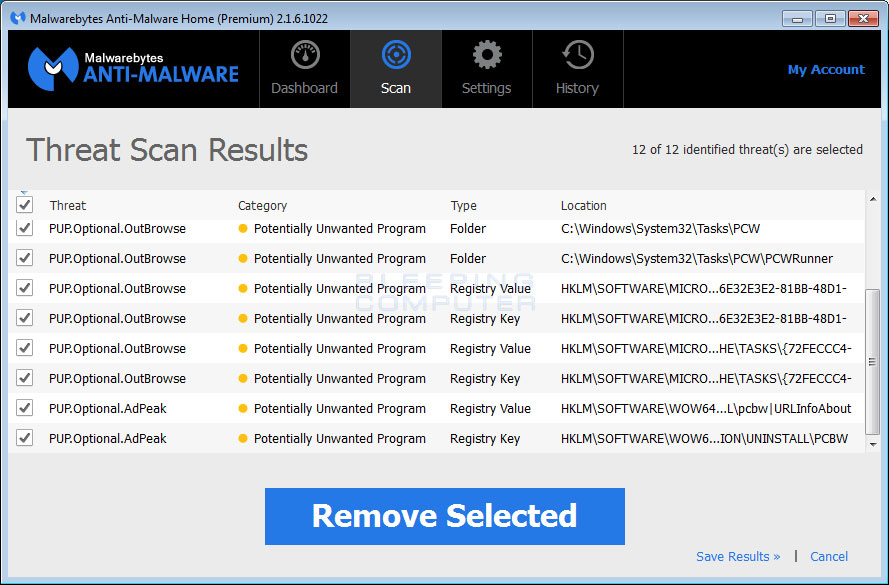Sort by the Type column header
The width and height of the screenshot is (889, 585).
(463, 205)
